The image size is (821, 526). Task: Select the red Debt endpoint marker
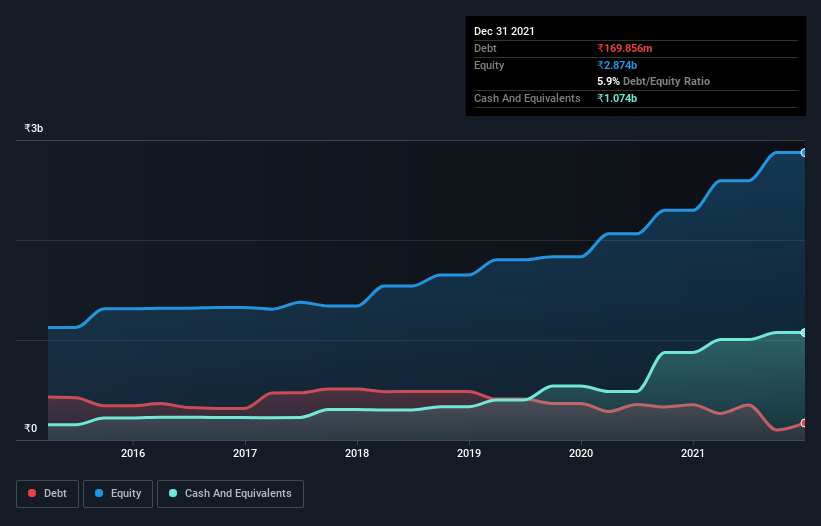click(804, 423)
